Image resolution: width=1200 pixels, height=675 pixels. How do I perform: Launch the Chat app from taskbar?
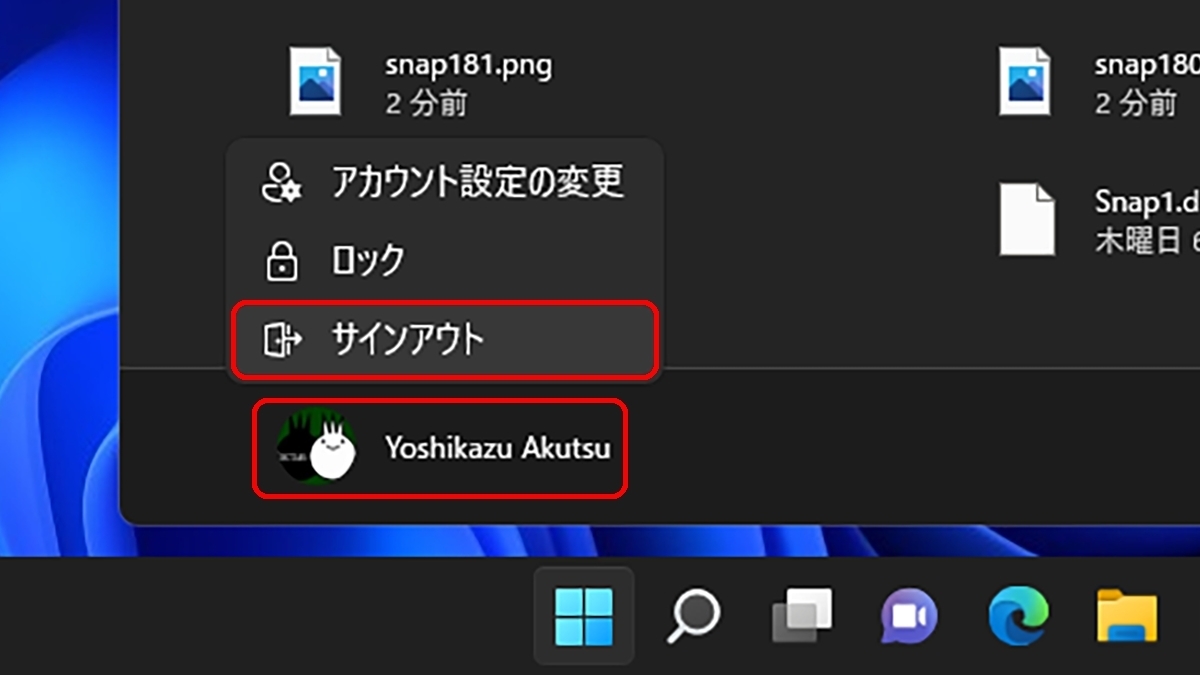coord(909,616)
